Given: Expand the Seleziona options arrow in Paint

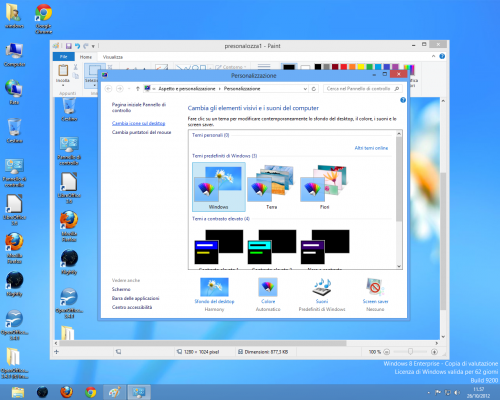Looking at the screenshot, I should (94, 86).
